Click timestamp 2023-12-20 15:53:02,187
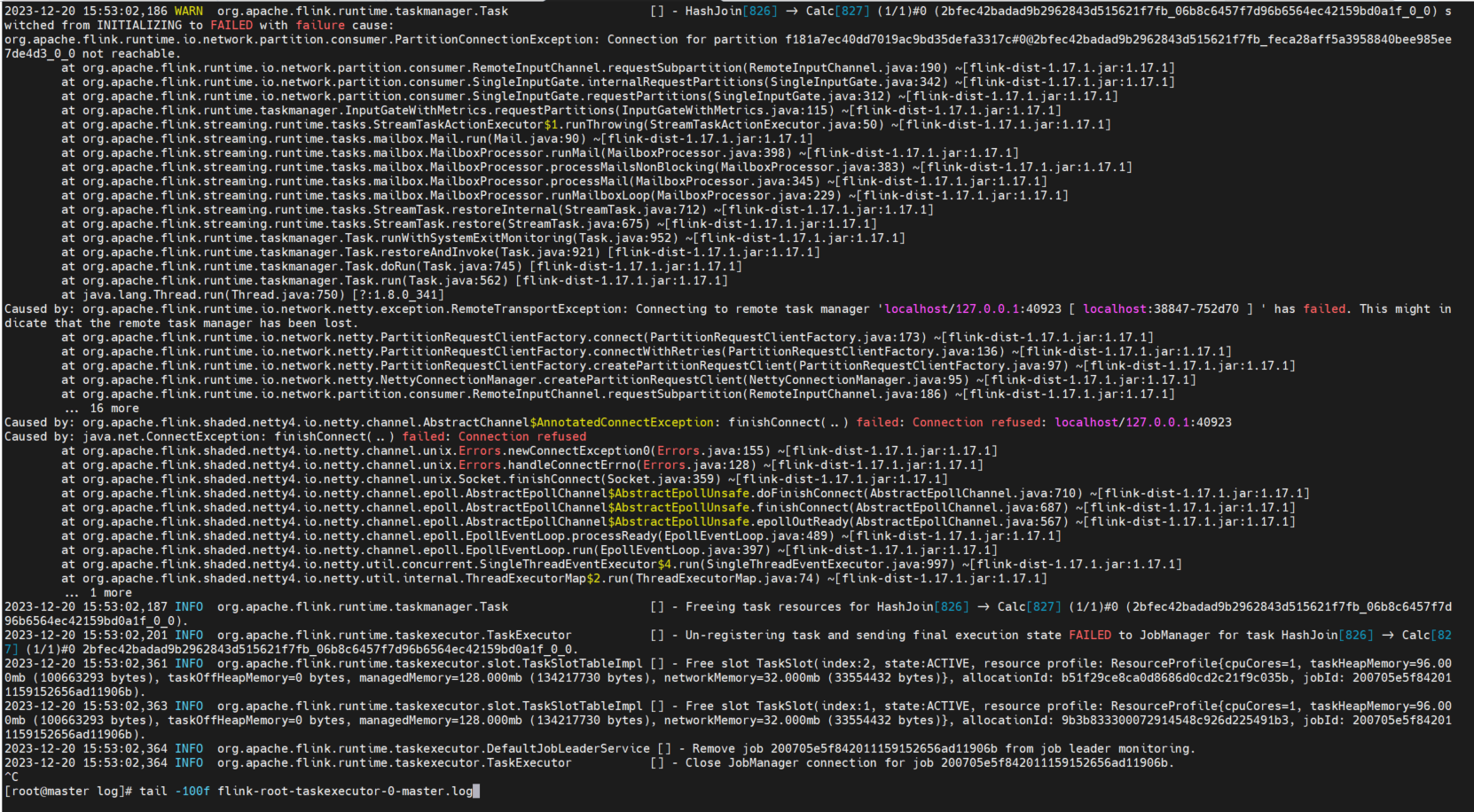This screenshot has width=1474, height=812. click(x=86, y=606)
